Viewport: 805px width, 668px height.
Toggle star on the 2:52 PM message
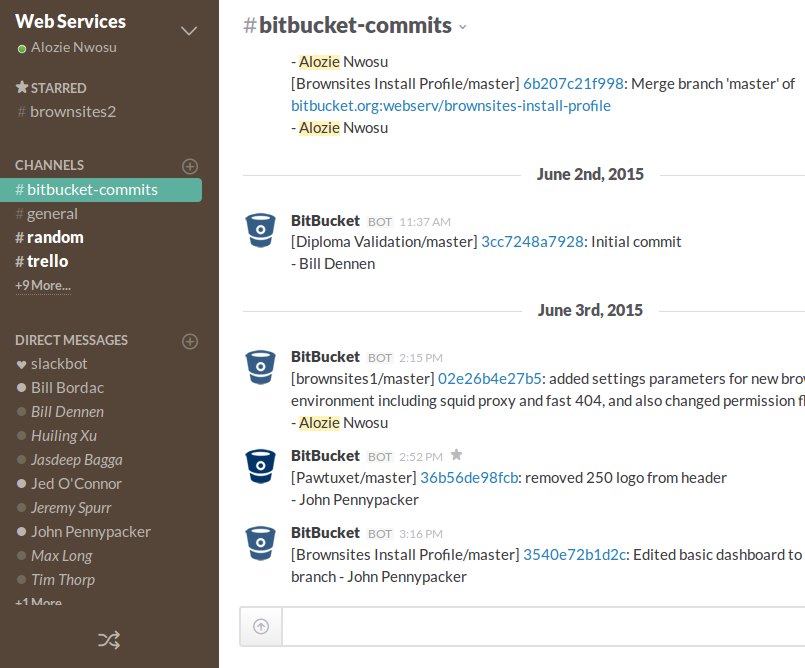[x=456, y=455]
